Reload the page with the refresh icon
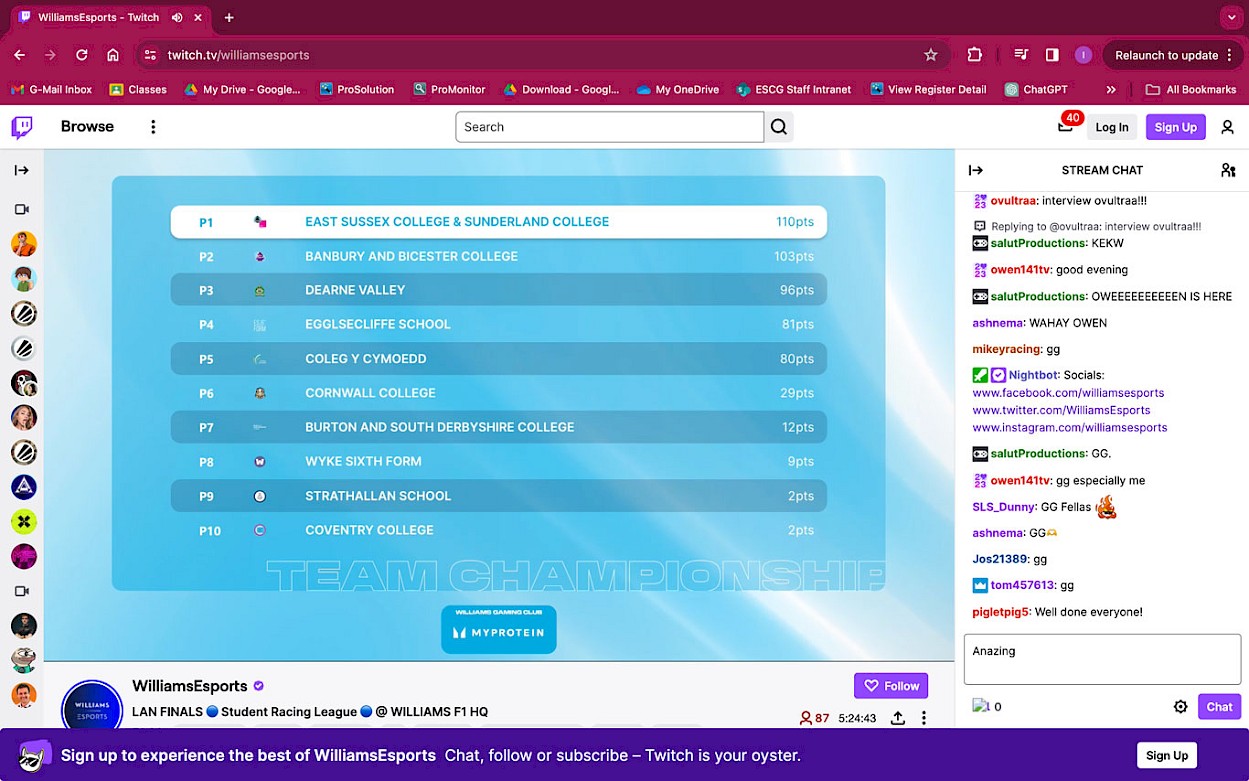The width and height of the screenshot is (1249, 781). point(82,55)
